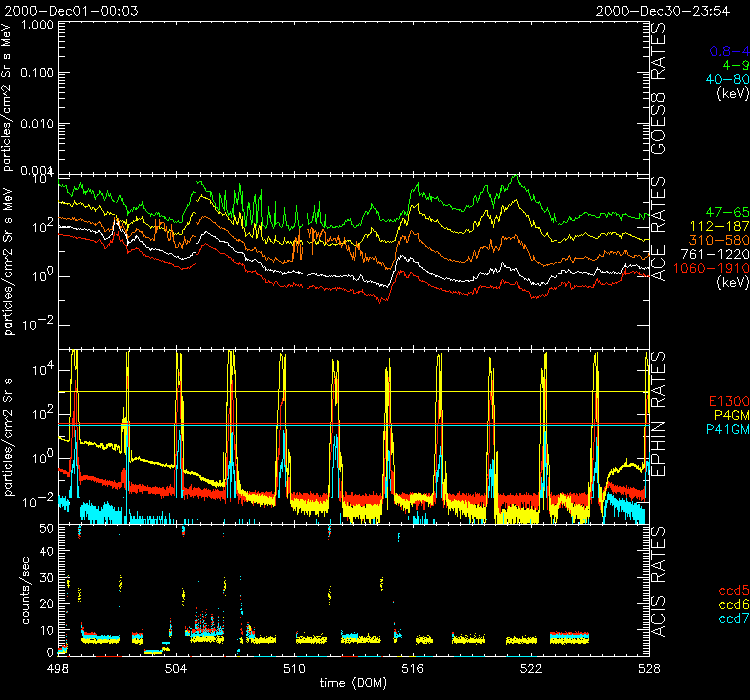Select the cyan P41GM legend label
750x700 pixels.
point(727,430)
